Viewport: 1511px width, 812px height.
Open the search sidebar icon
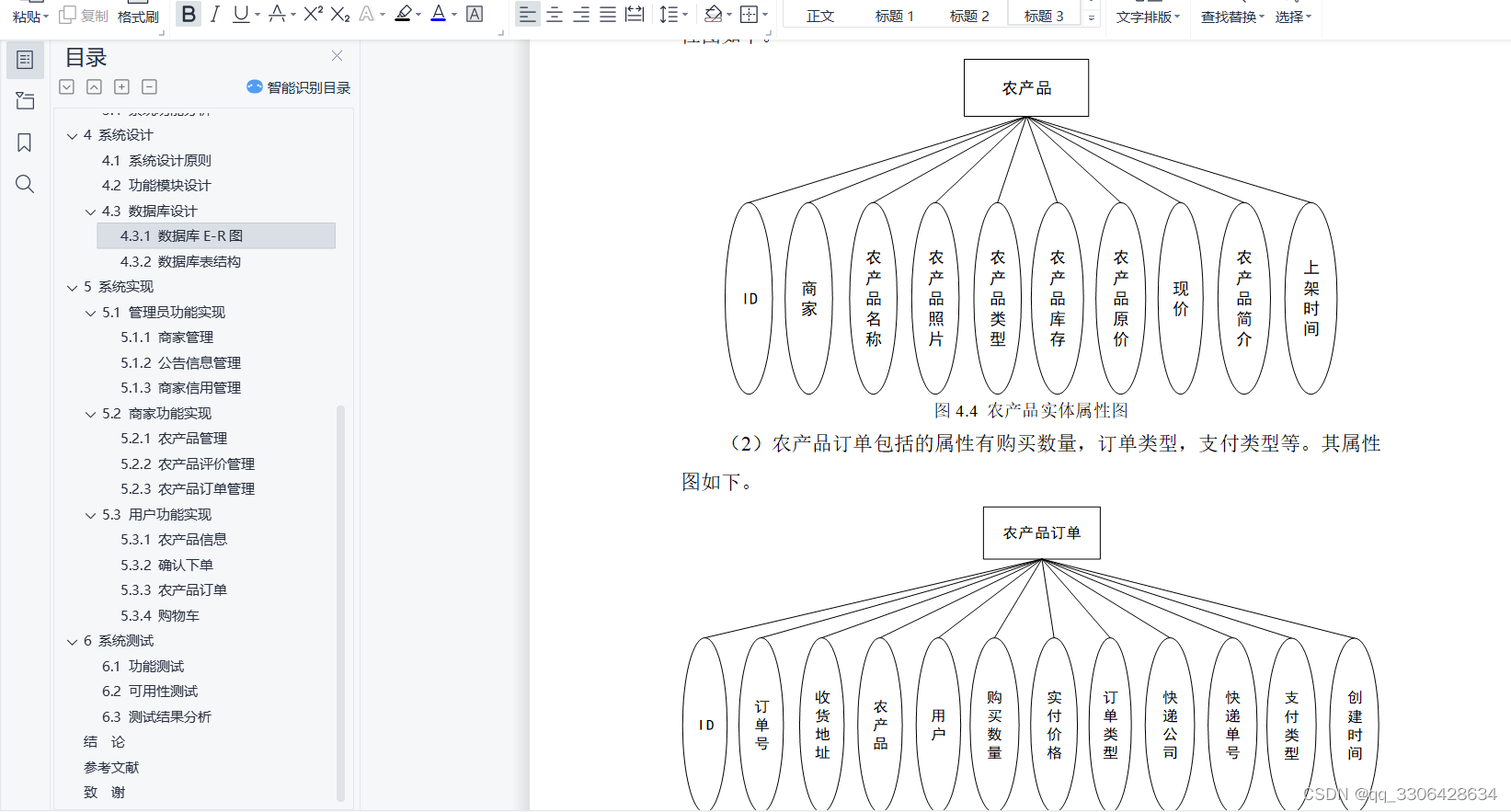(25, 184)
